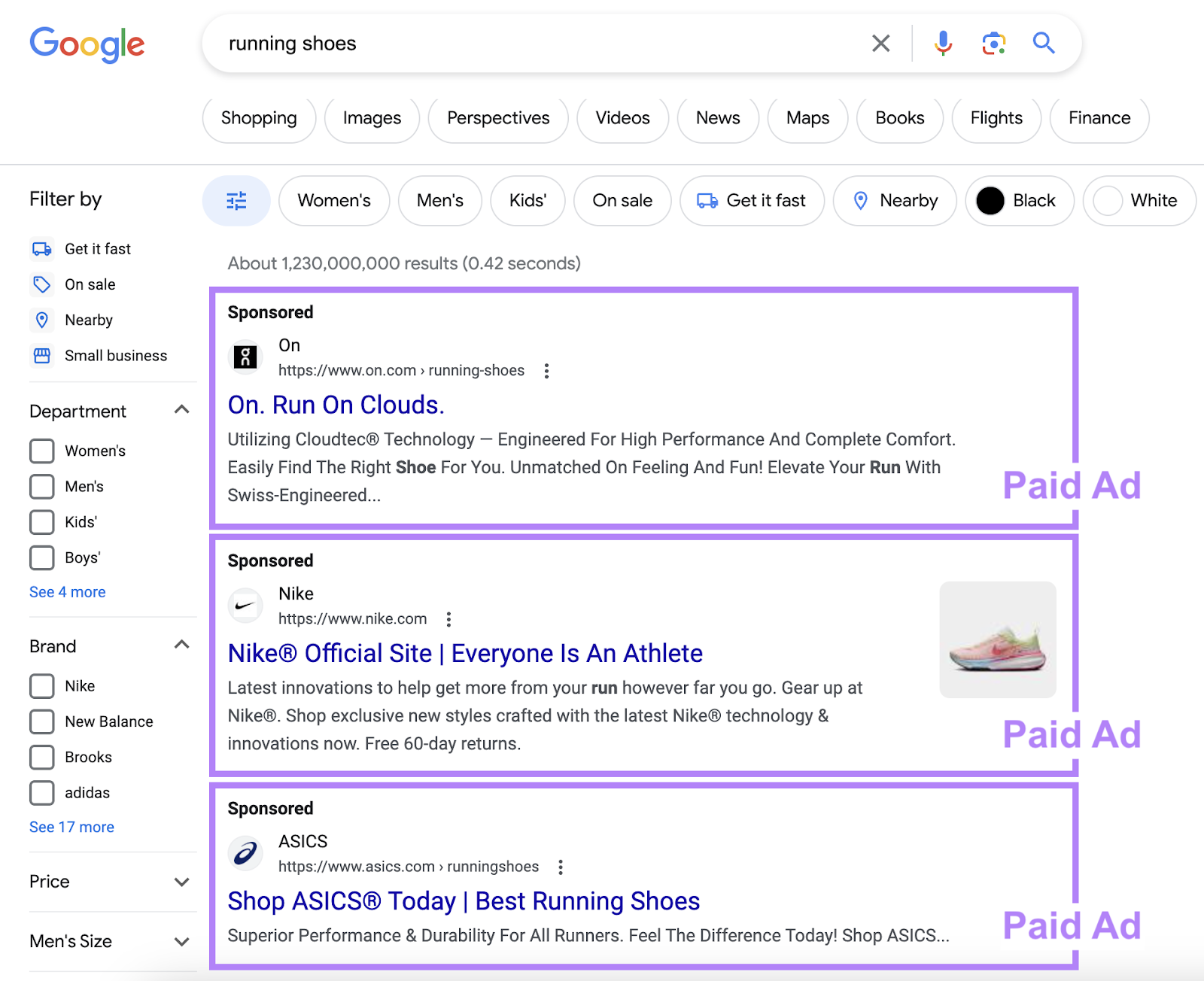Open the Nike Official Site sponsored link
The height and width of the screenshot is (981, 1204).
(464, 653)
